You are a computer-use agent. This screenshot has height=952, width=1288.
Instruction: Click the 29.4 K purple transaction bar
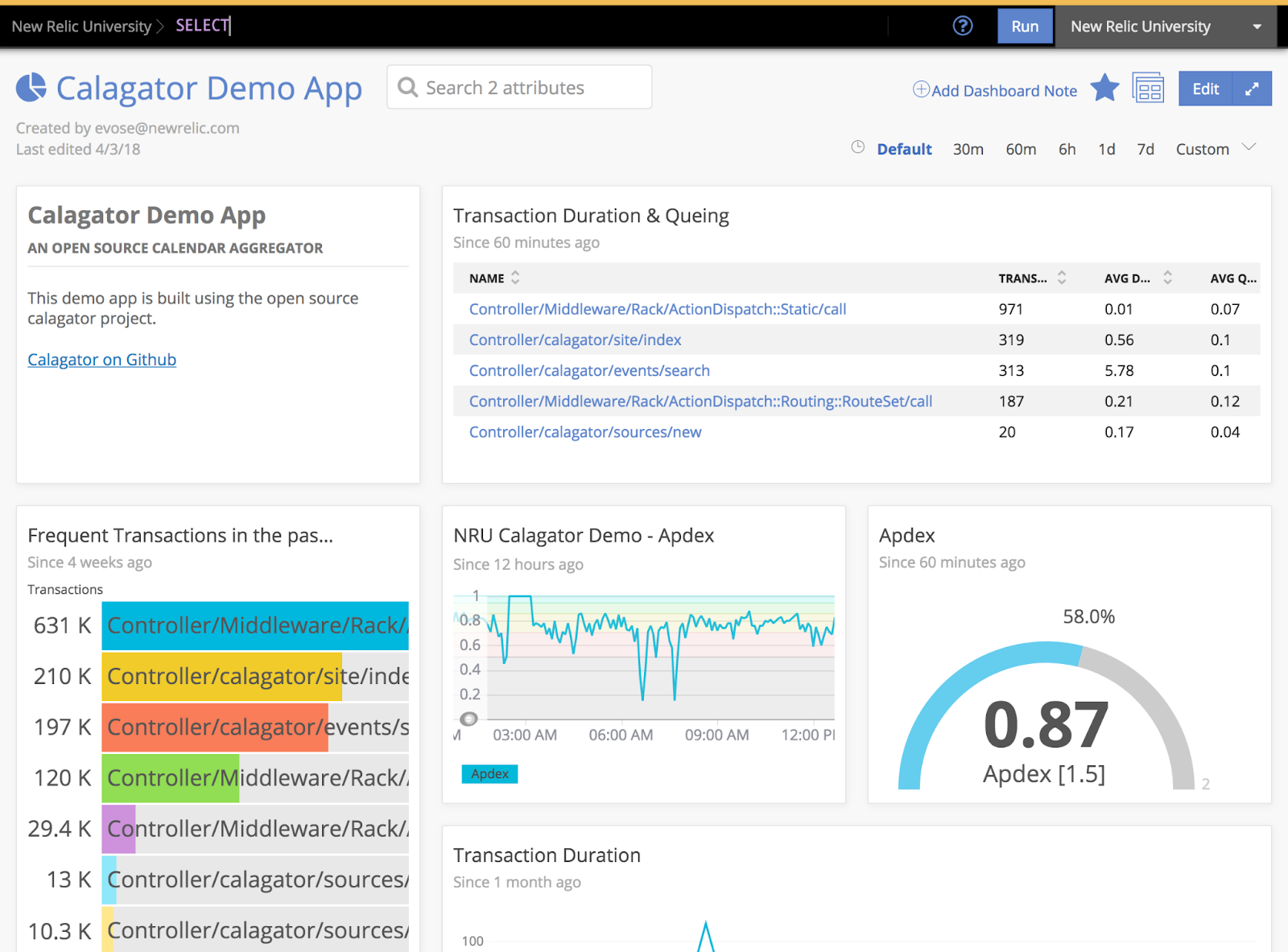click(x=118, y=829)
